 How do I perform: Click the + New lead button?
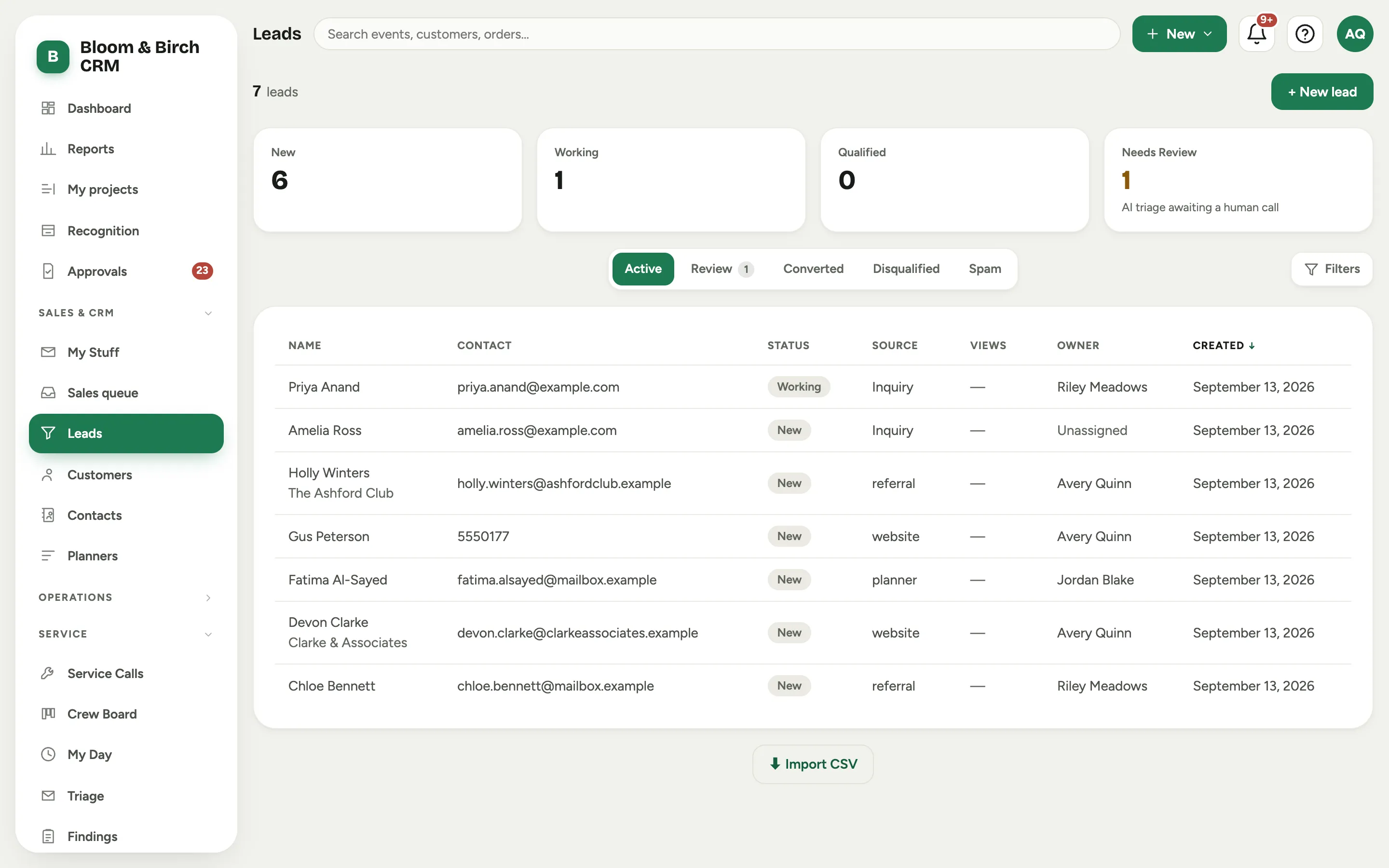click(1322, 91)
